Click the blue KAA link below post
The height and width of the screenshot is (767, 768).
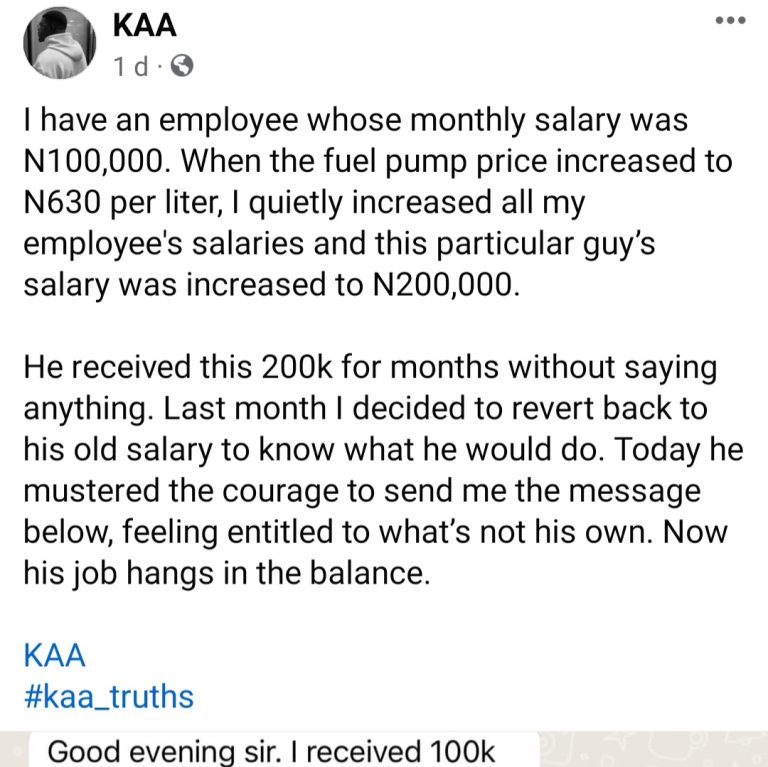[x=53, y=656]
